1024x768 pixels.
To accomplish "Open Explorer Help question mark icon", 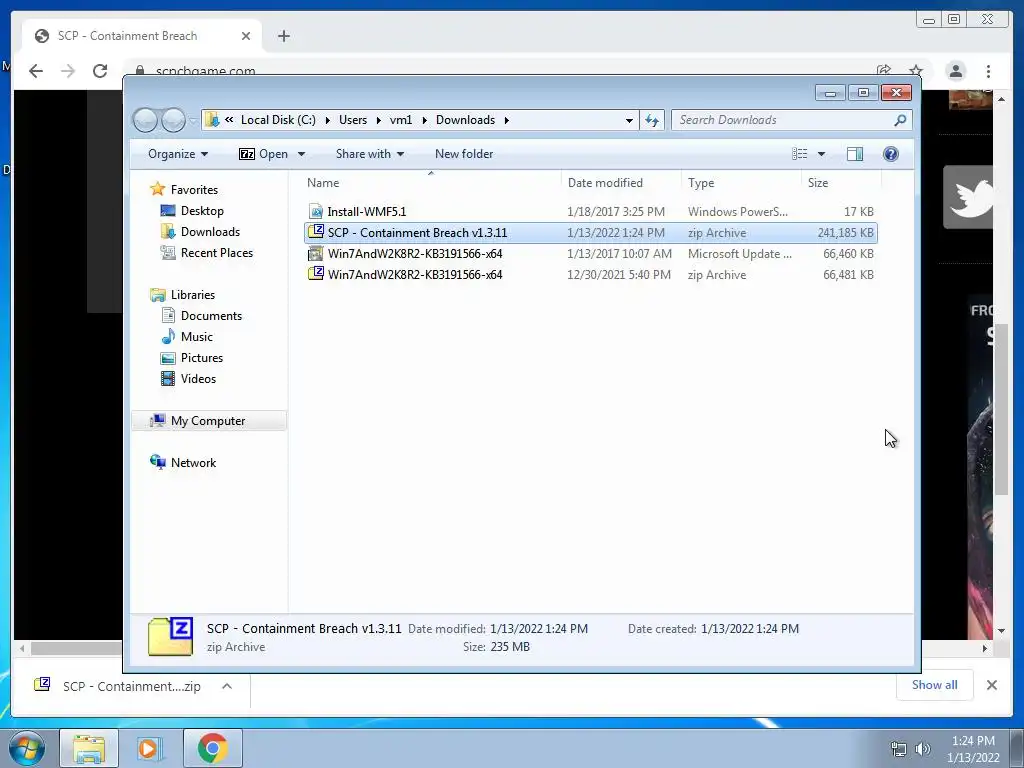I will click(891, 154).
